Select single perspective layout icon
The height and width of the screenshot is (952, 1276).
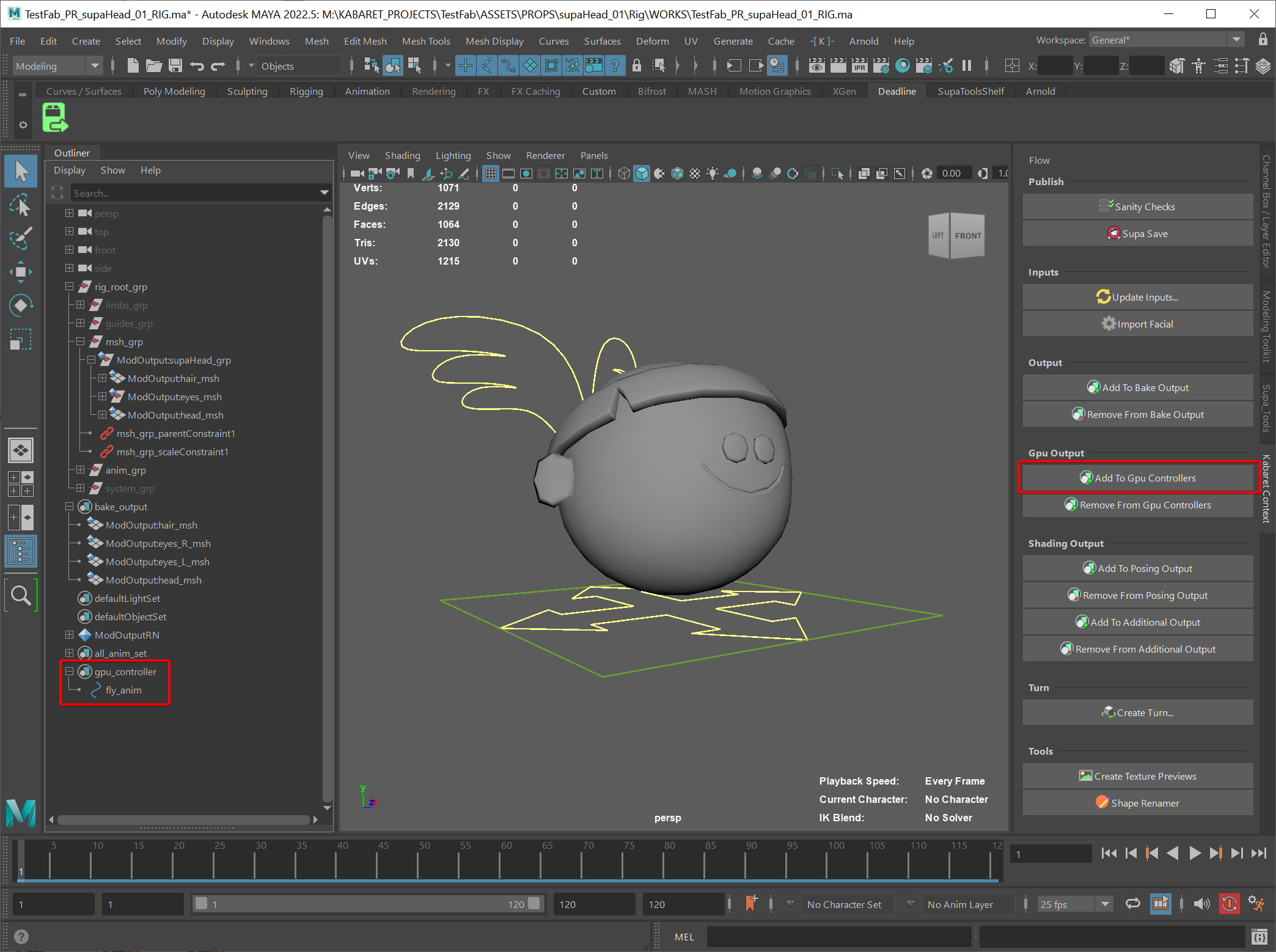click(x=21, y=451)
